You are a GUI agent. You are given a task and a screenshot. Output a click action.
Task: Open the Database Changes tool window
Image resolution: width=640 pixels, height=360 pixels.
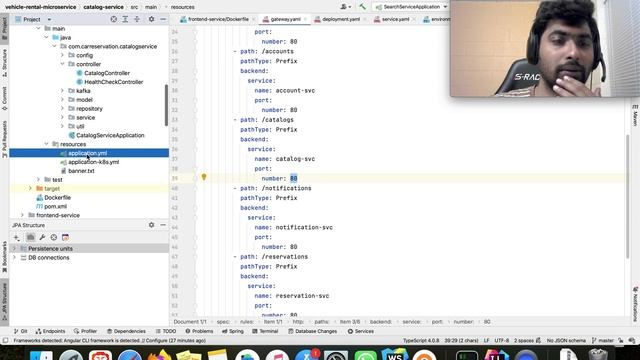[x=312, y=331]
